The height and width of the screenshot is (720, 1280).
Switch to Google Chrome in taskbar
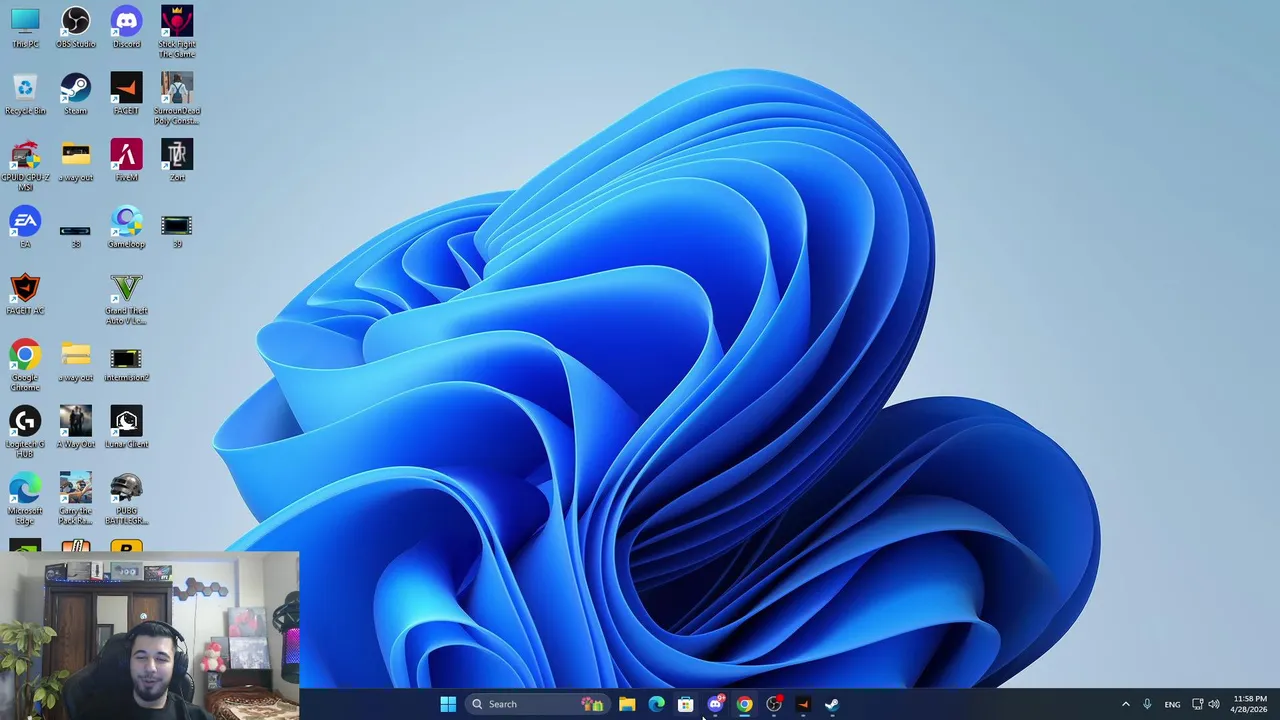coord(744,704)
